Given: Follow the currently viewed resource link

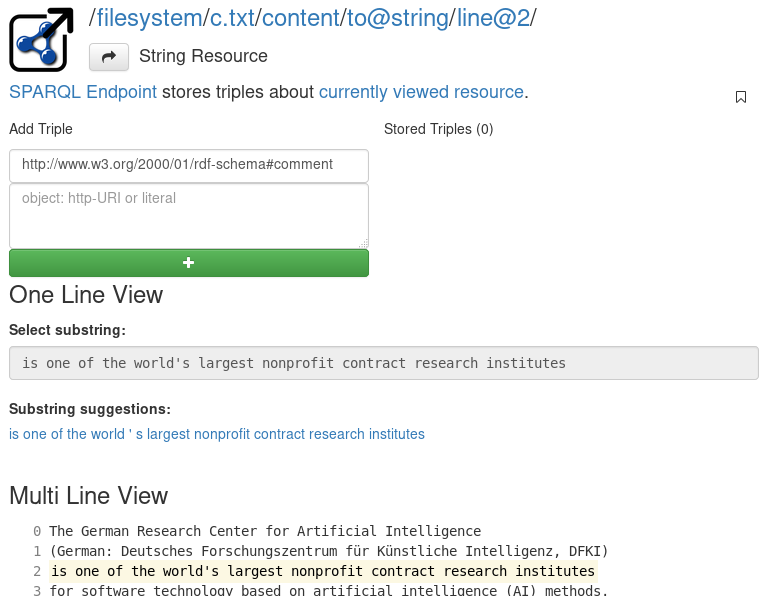Looking at the screenshot, I should [421, 92].
